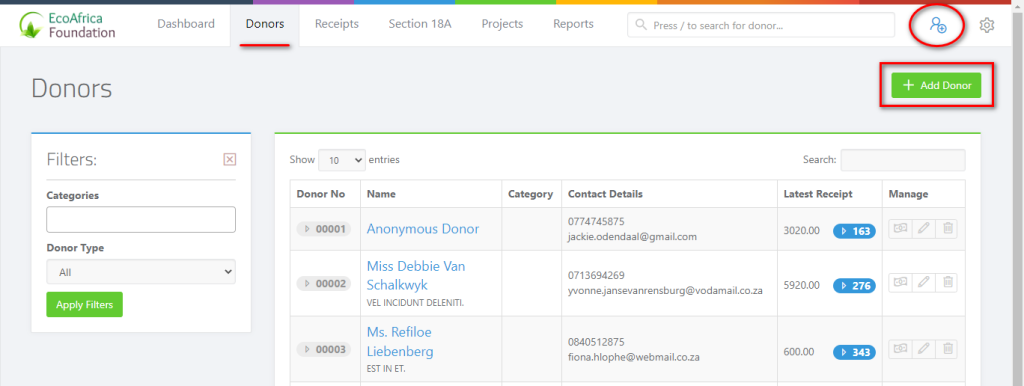Viewport: 1024px width, 386px height.
Task: Edit Debbie Van Schalkwyk with the pencil icon
Action: coord(923,283)
